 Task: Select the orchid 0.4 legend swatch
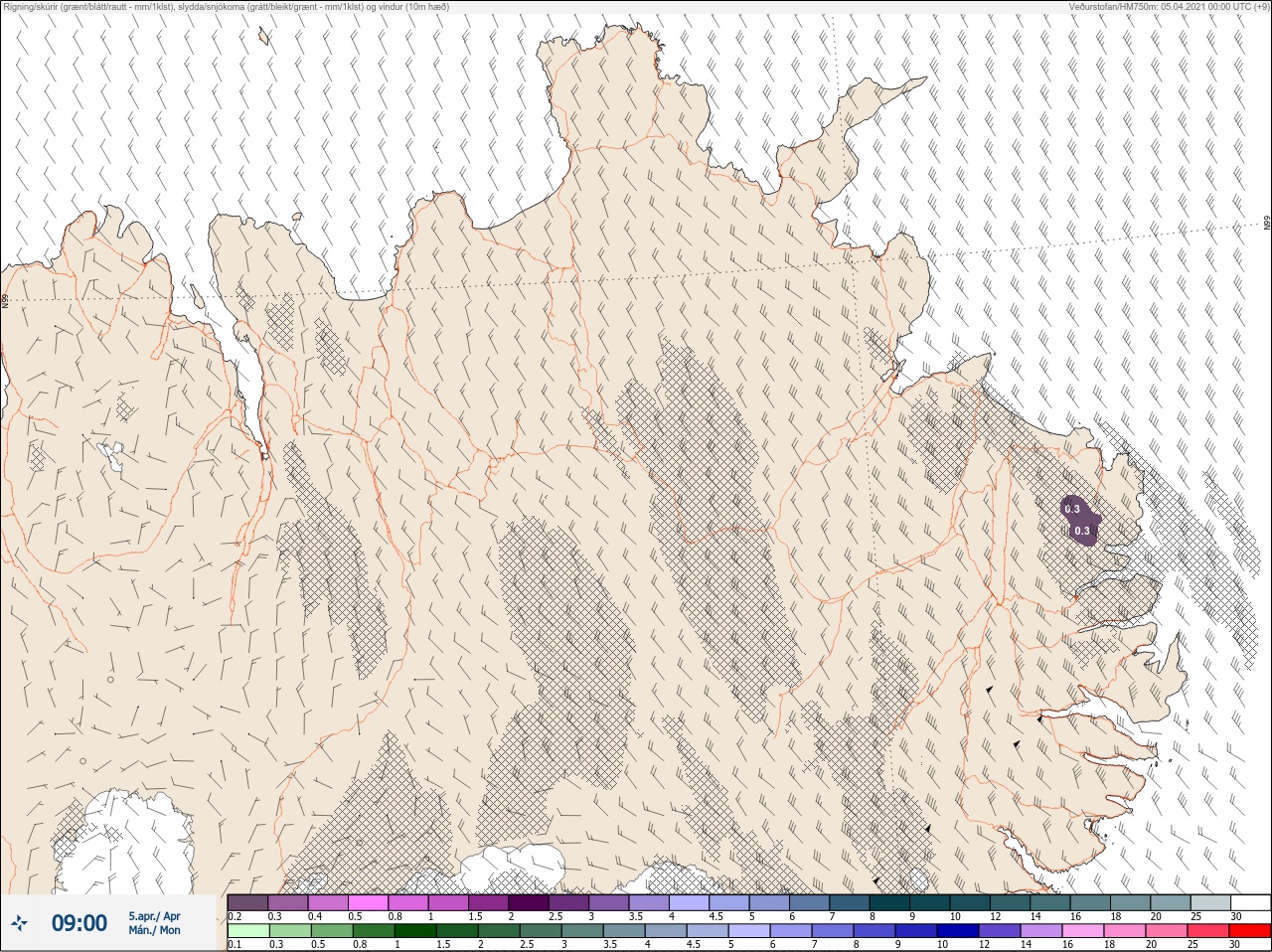328,902
